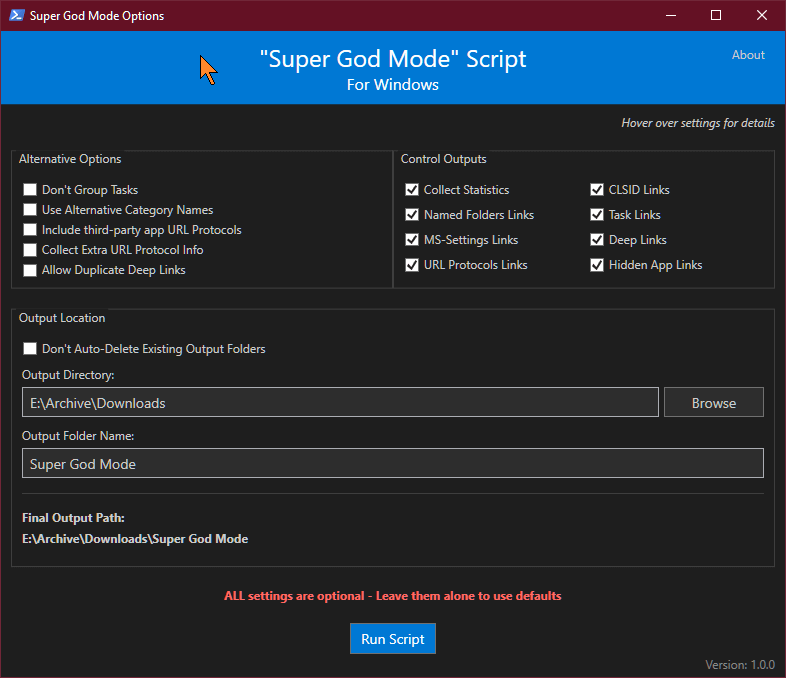Disable Task Links output

coord(597,214)
